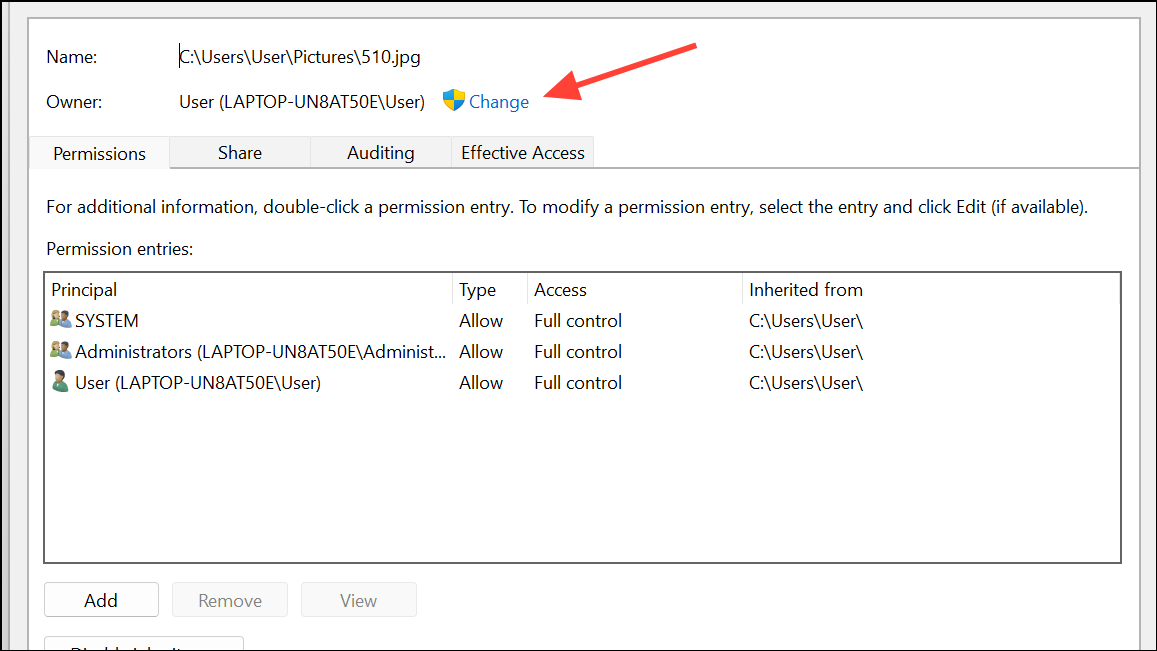Click the file path C:\Users\User\Pictures\510.jpg

300,57
